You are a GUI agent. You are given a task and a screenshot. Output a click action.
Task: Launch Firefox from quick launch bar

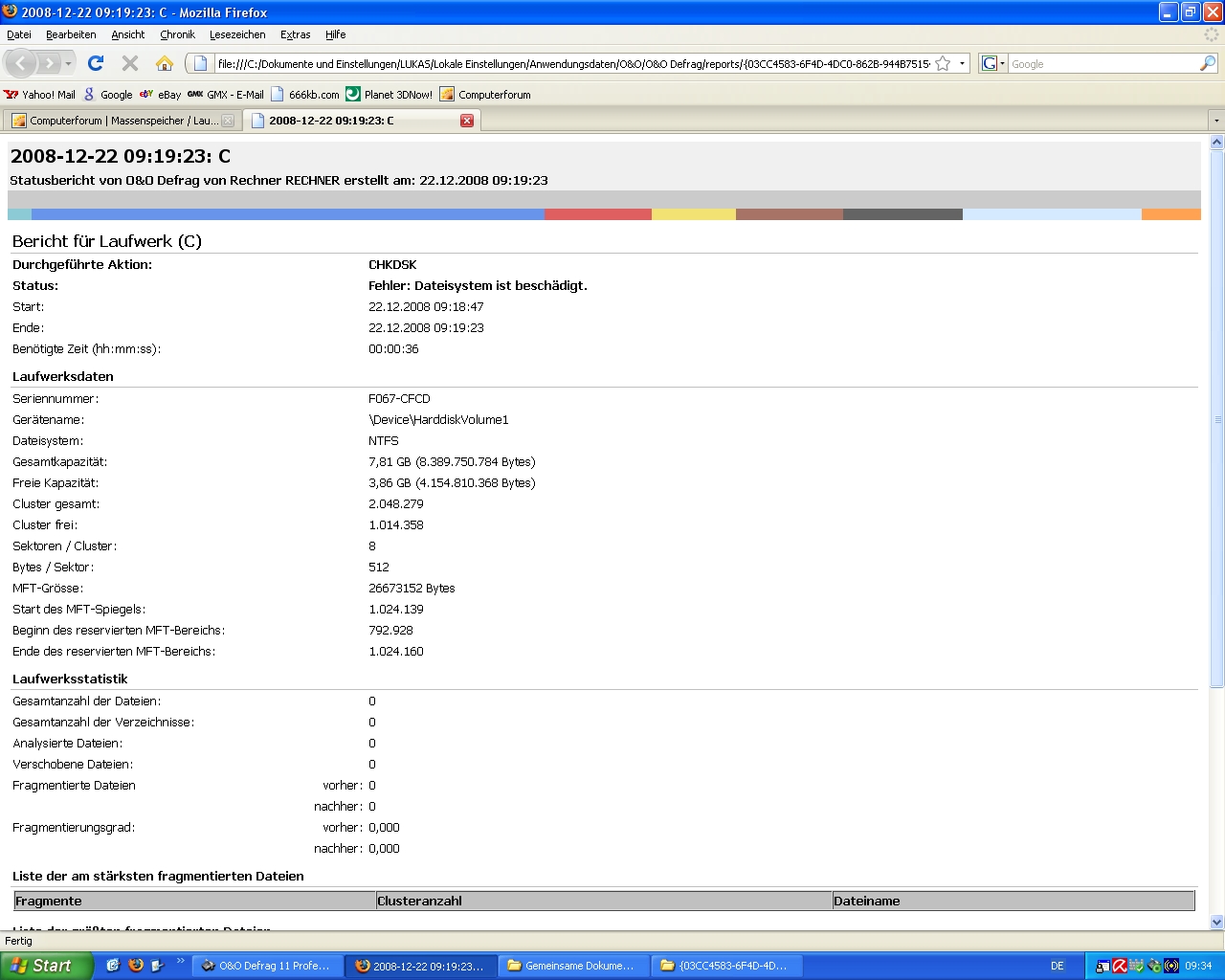click(x=136, y=966)
